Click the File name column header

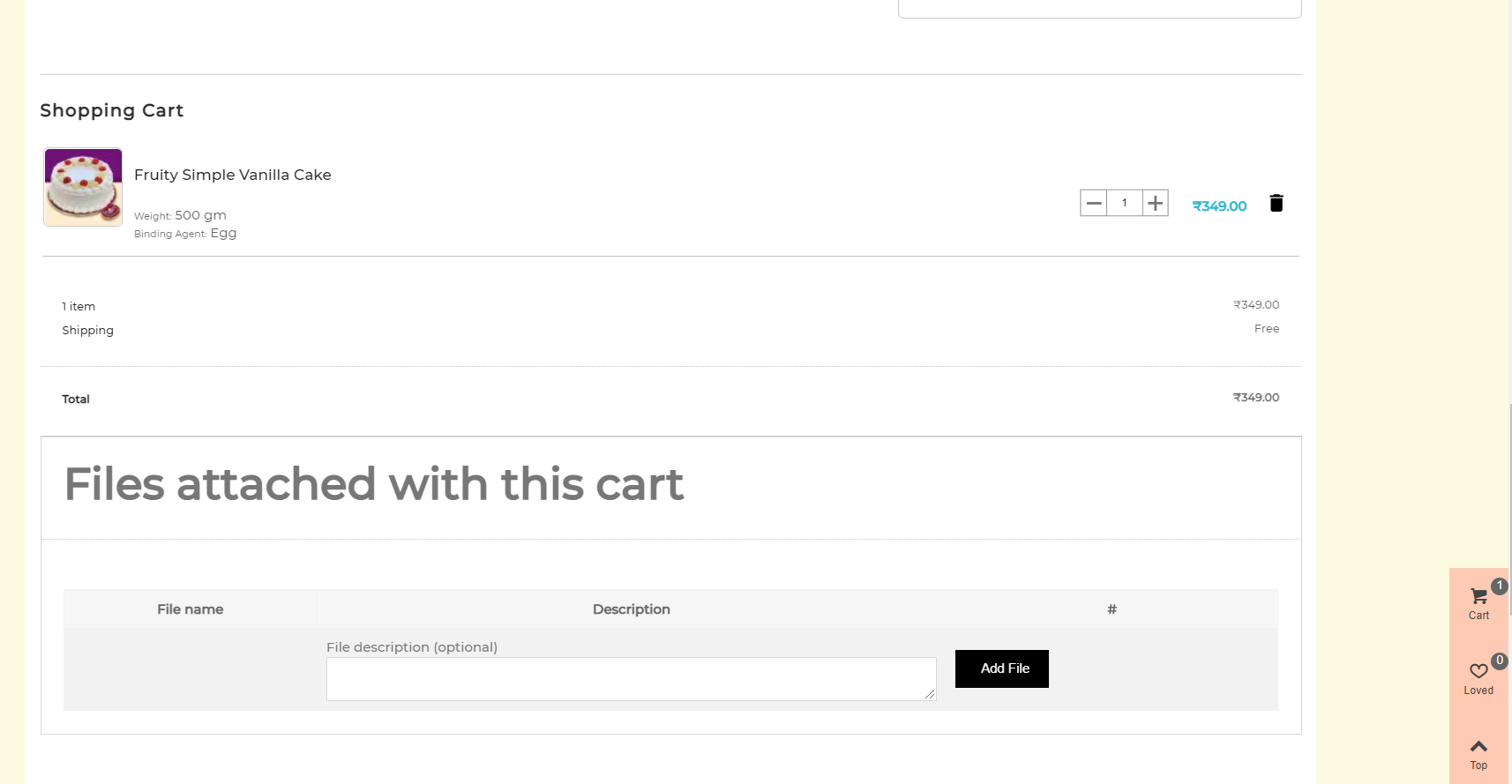(190, 609)
